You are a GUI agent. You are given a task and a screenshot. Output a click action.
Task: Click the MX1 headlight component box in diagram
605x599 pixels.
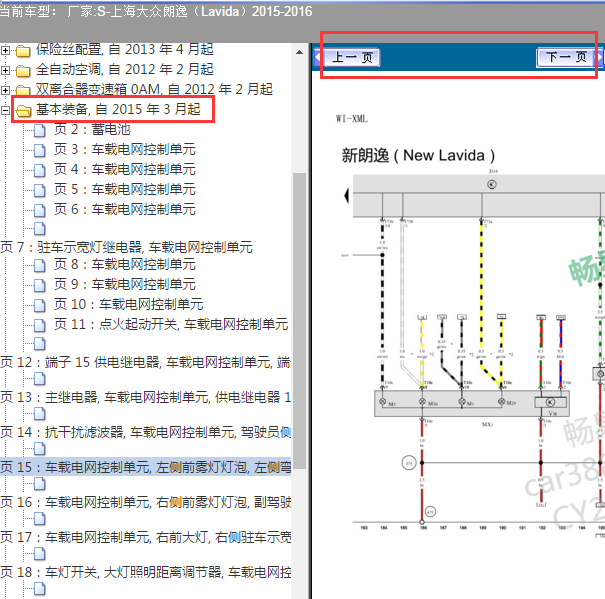pyautogui.click(x=471, y=404)
